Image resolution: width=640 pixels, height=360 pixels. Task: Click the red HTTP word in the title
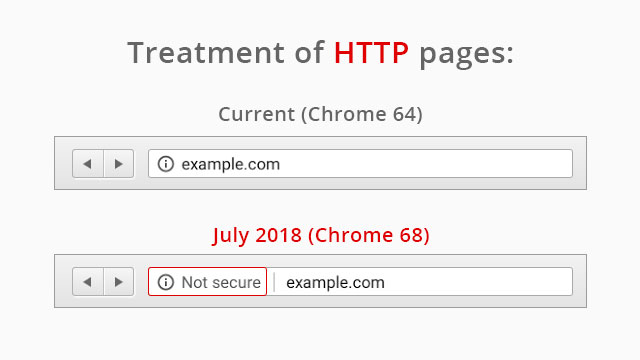(371, 53)
